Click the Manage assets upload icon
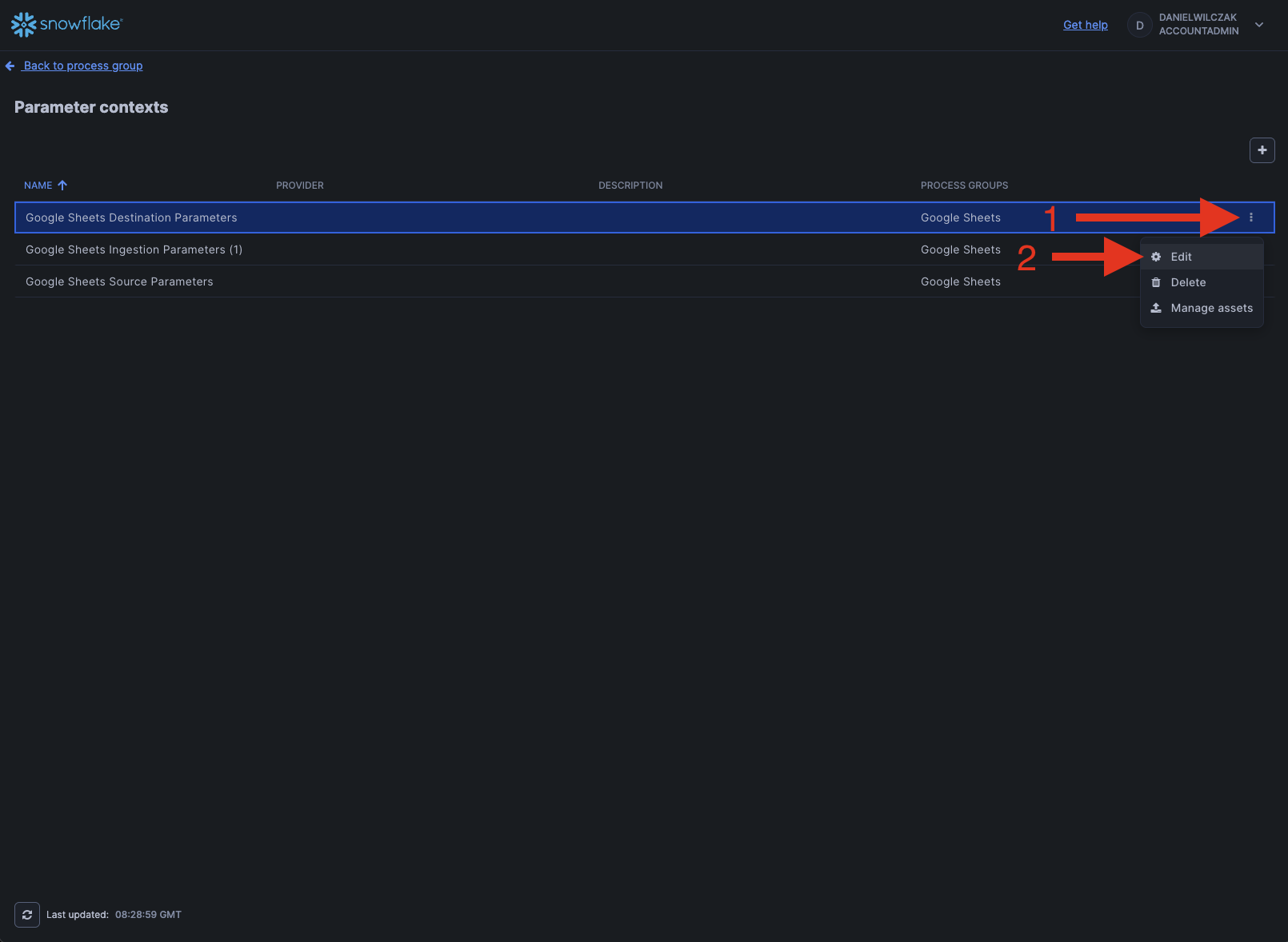The image size is (1288, 942). (x=1156, y=308)
